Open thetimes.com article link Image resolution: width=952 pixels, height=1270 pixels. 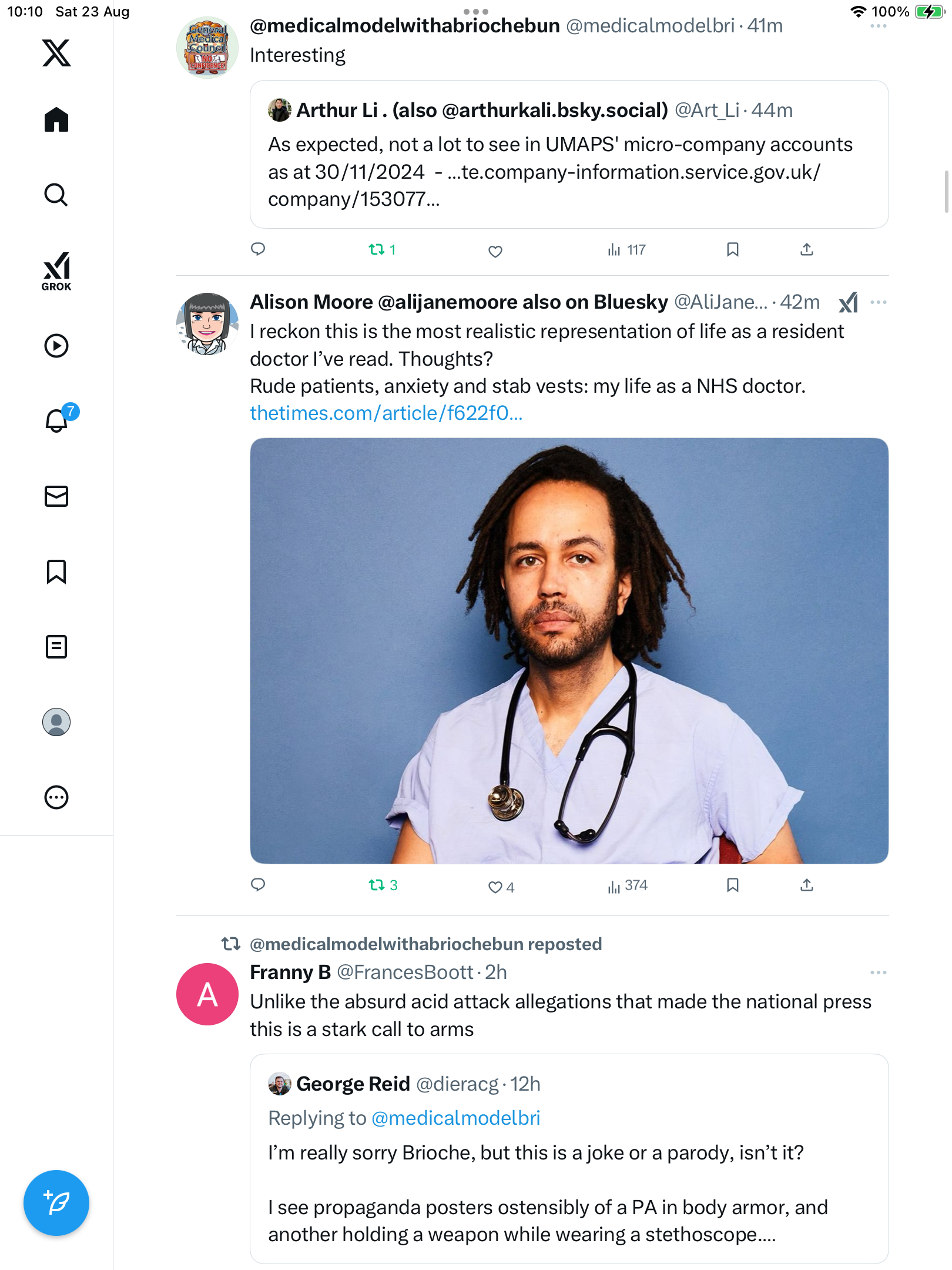click(x=386, y=413)
